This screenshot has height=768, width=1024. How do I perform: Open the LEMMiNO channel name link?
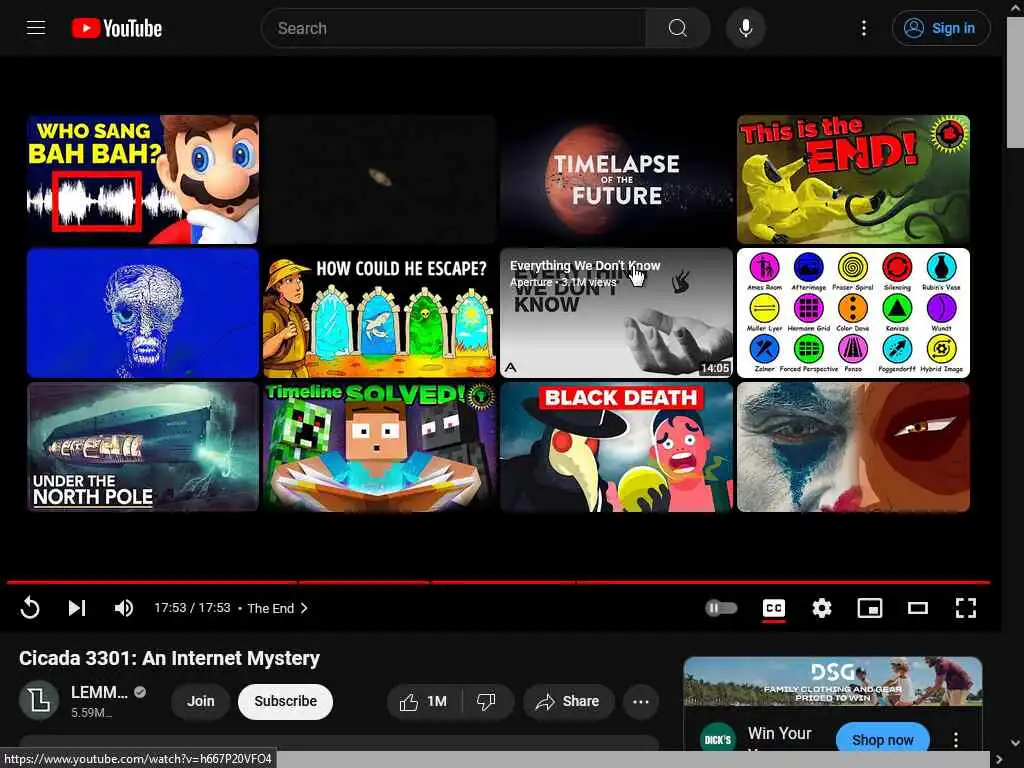point(99,692)
